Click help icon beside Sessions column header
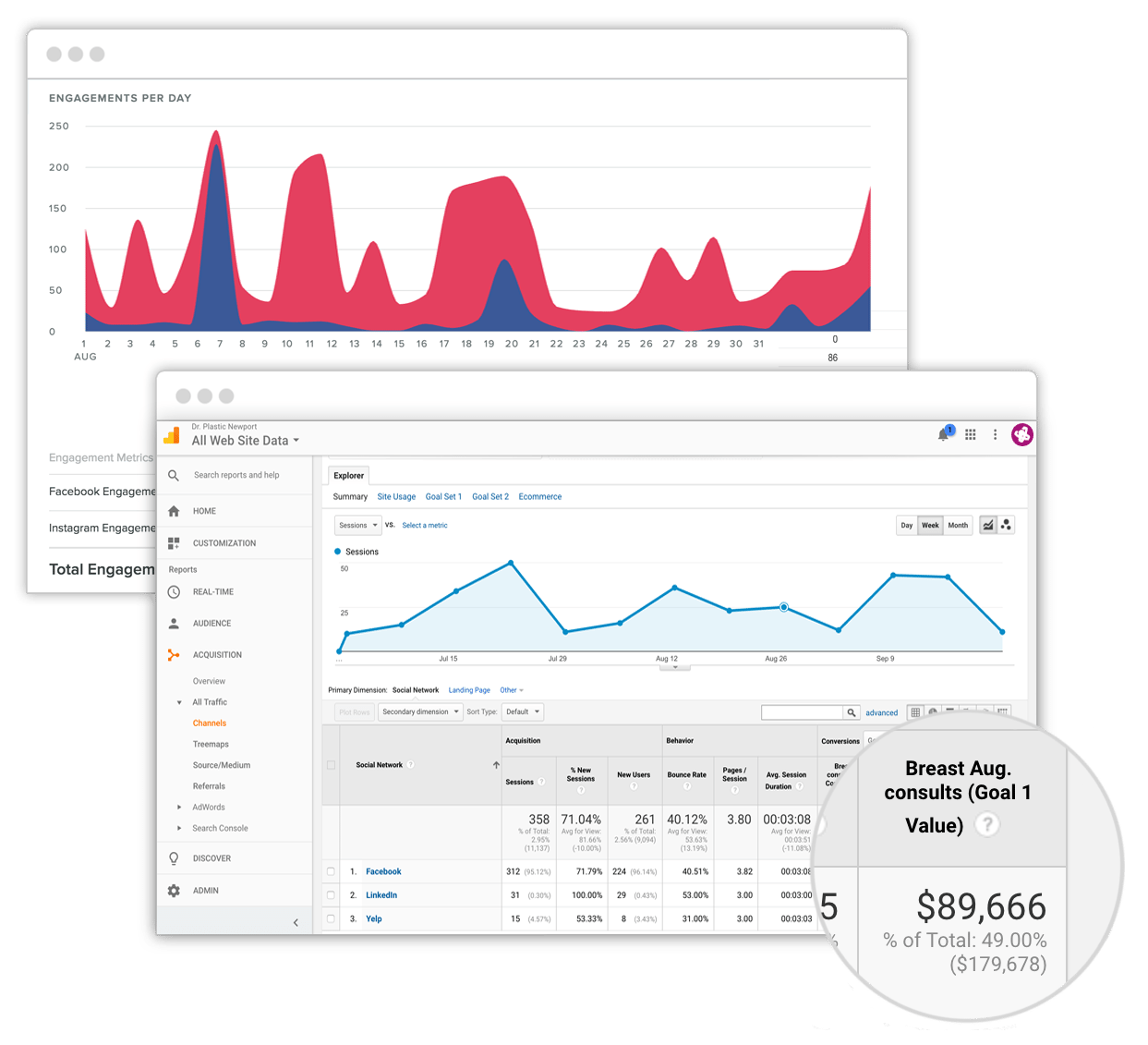The height and width of the screenshot is (1045, 1148). [541, 782]
